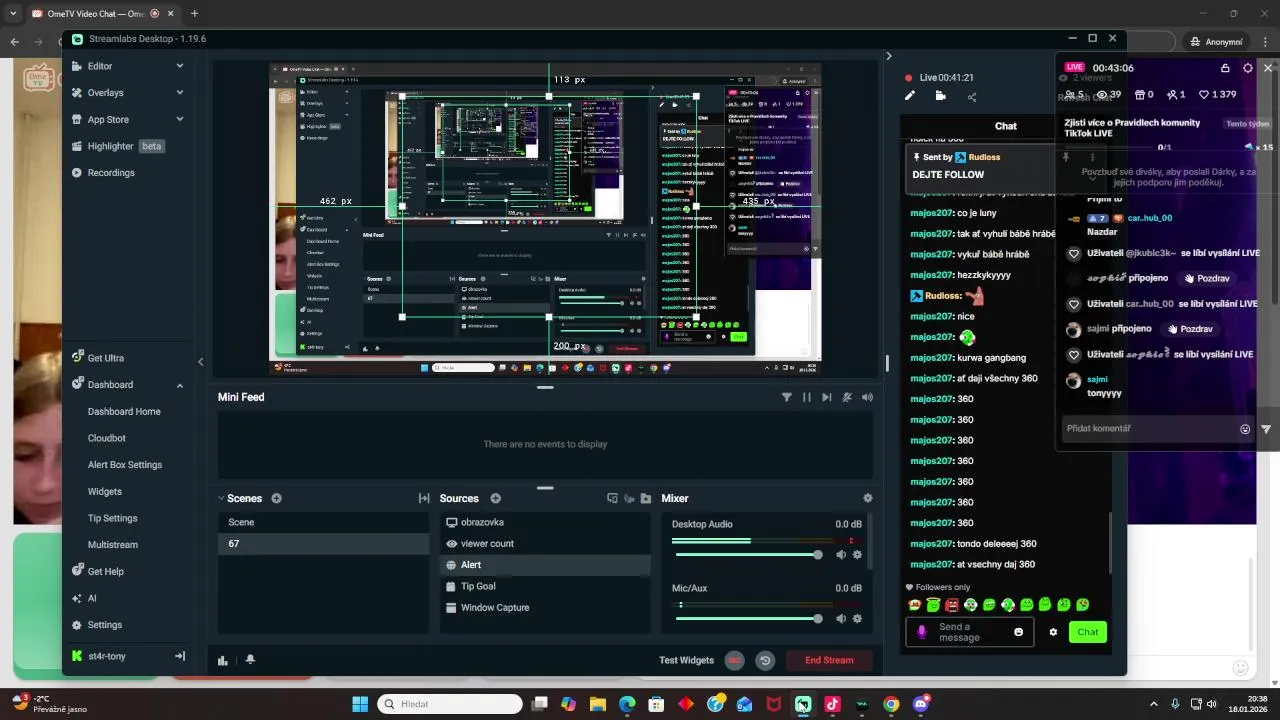Unpin the pinned DEJTE FOLLOW message
Image resolution: width=1280 pixels, height=720 pixels.
pyautogui.click(x=1065, y=157)
